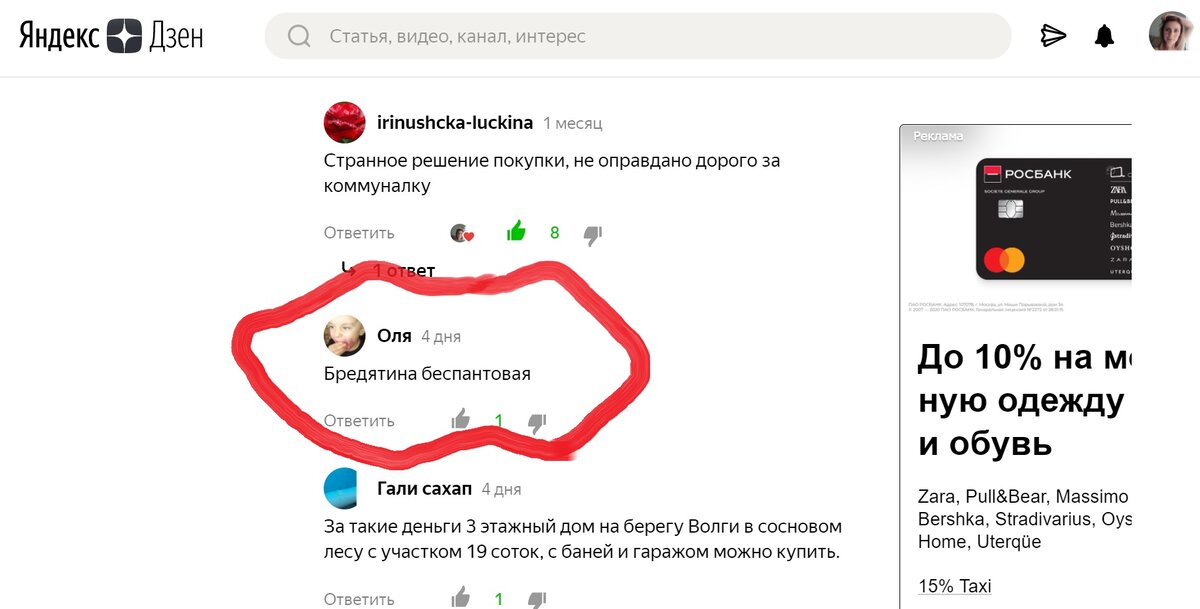
Task: Click the "15% Taxi" ad link
Action: pyautogui.click(x=954, y=587)
